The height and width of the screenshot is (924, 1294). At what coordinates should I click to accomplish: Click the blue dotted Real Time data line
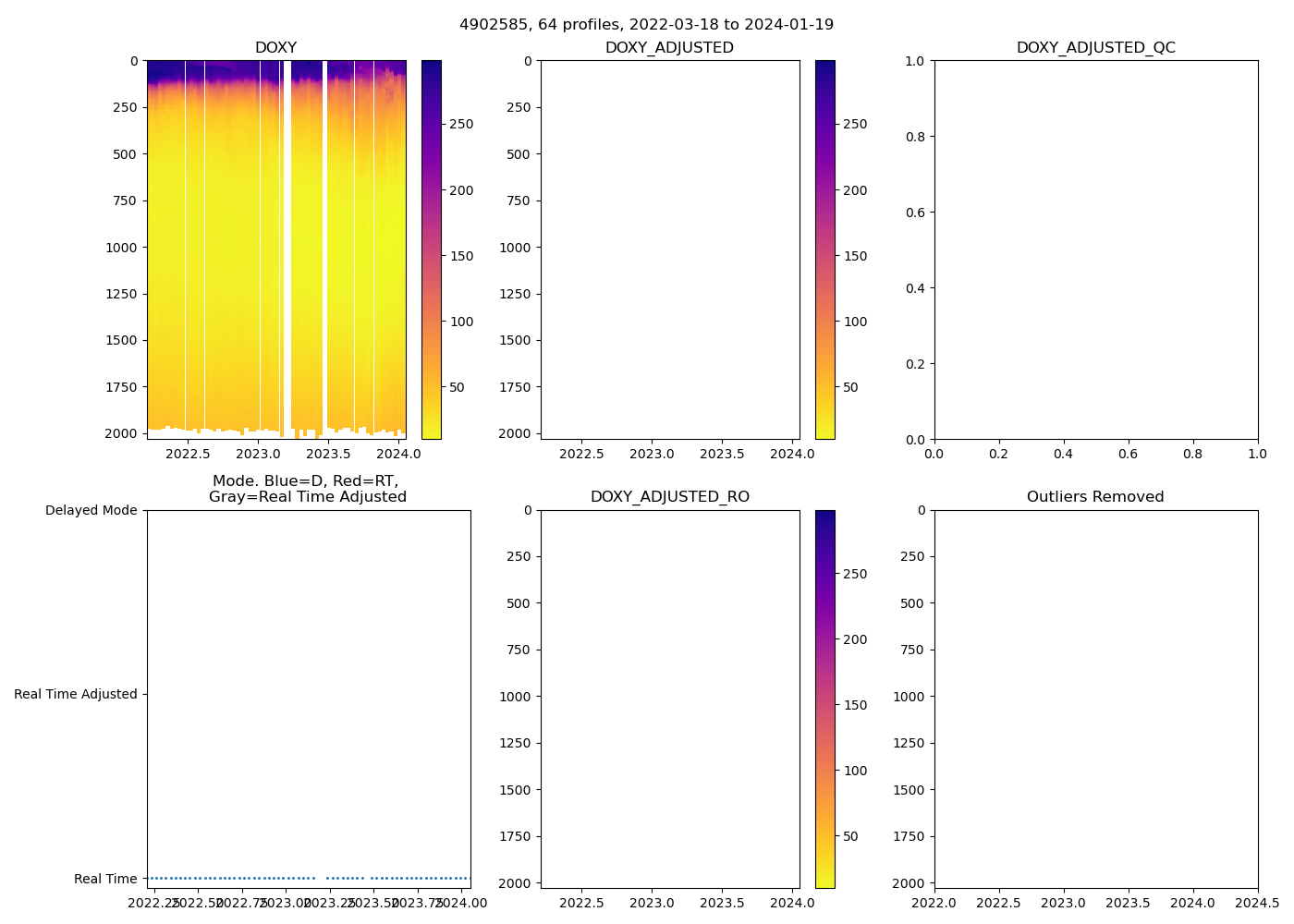coord(231,878)
